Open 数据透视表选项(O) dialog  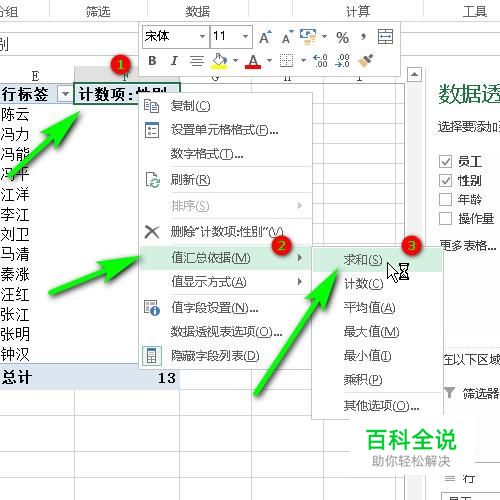[225, 332]
